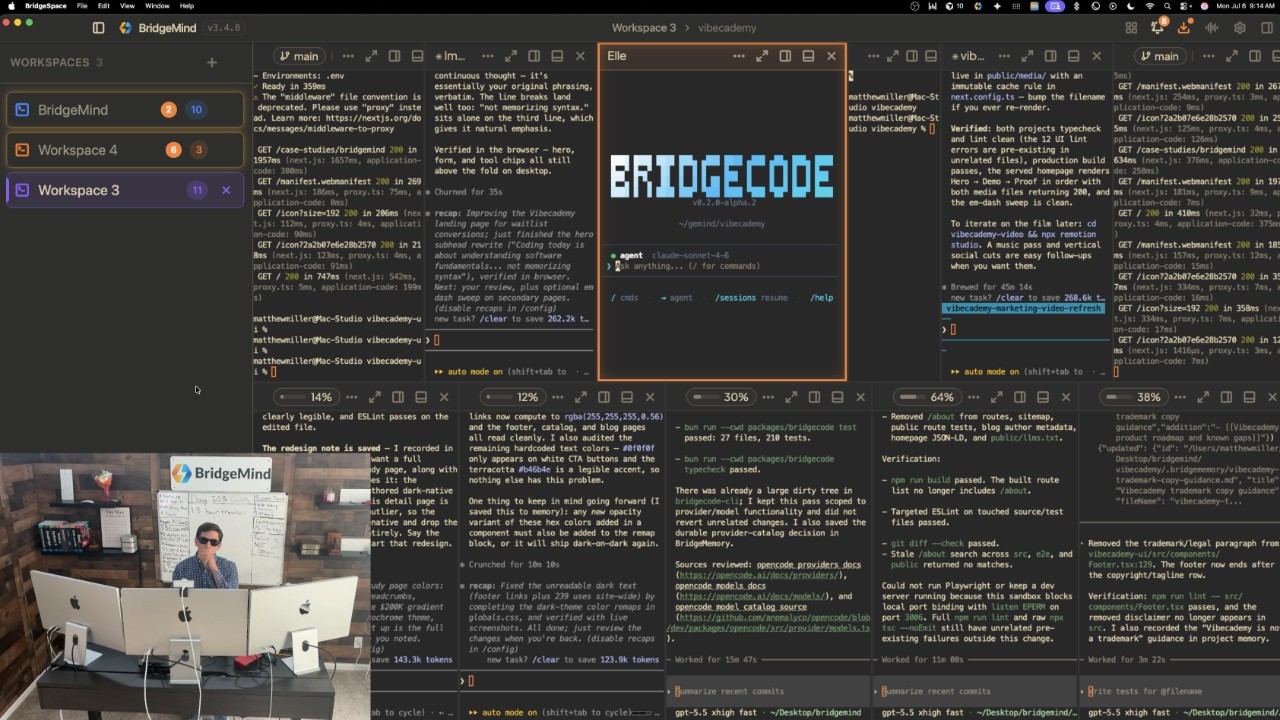Image resolution: width=1280 pixels, height=720 pixels.
Task: Split the 30% panel horizontally
Action: tap(837, 397)
